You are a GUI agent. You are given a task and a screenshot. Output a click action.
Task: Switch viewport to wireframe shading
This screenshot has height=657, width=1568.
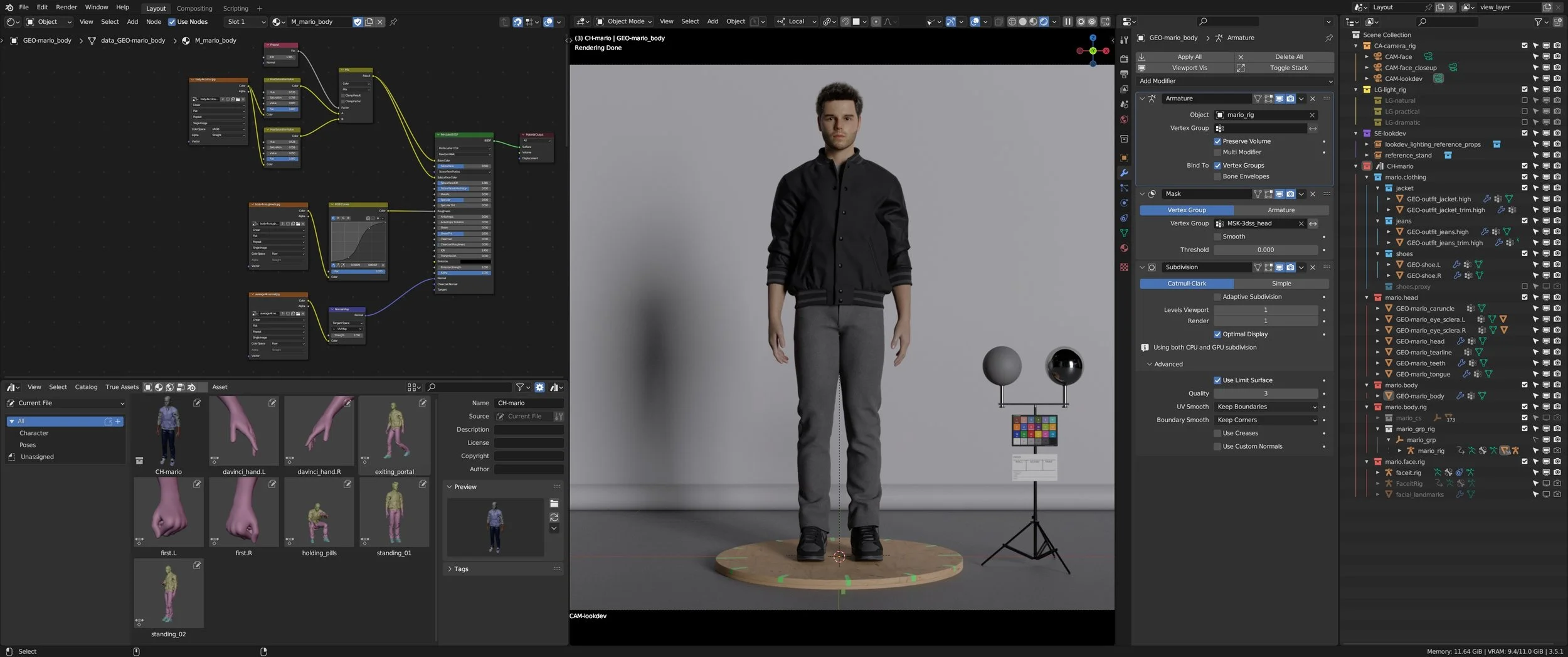[1012, 21]
